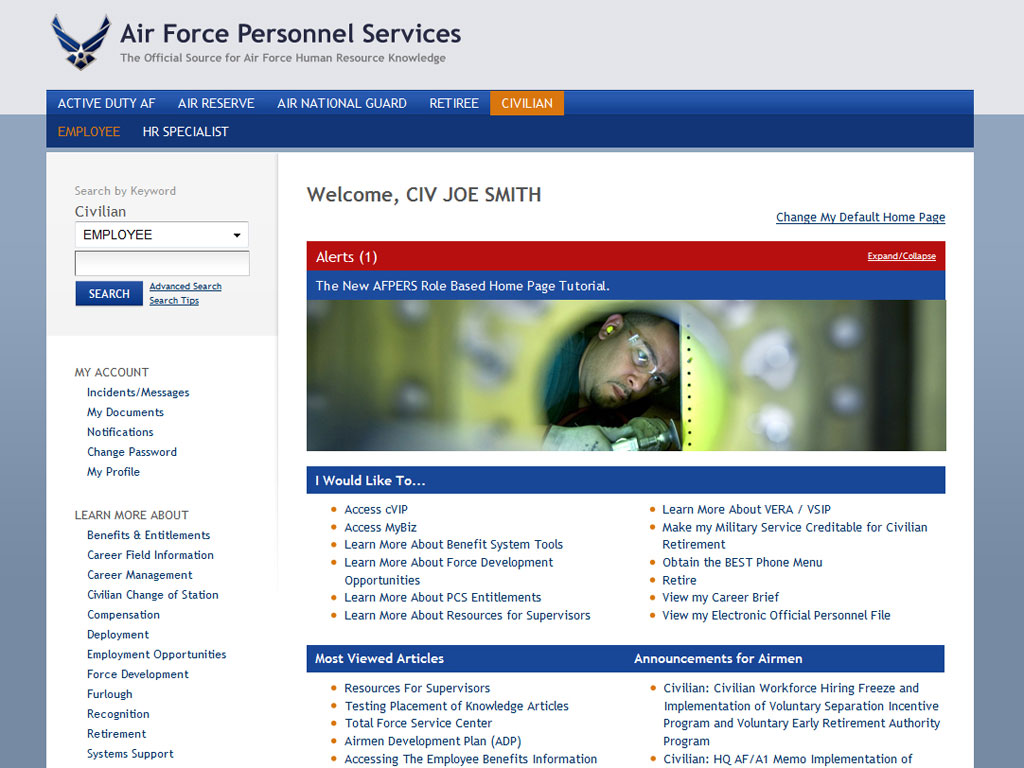Open Resources For Supervisors article
The width and height of the screenshot is (1024, 768).
pos(417,688)
